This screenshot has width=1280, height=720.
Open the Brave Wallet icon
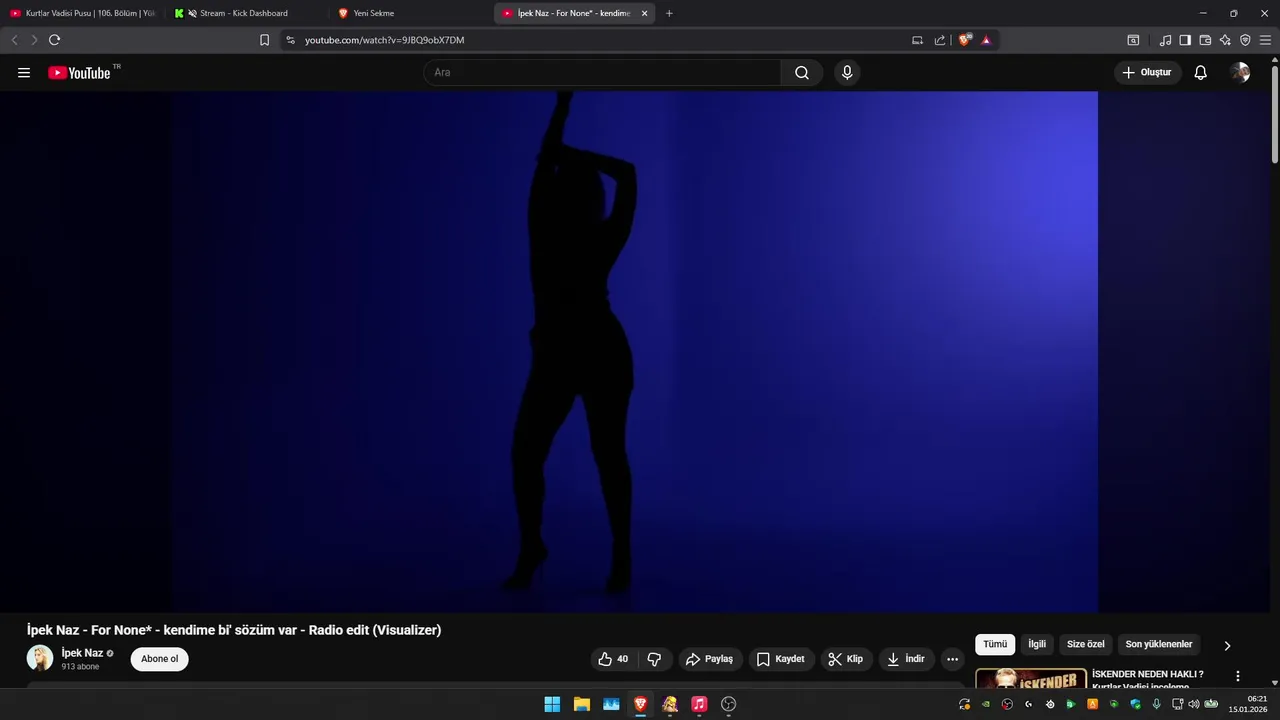click(x=1205, y=40)
